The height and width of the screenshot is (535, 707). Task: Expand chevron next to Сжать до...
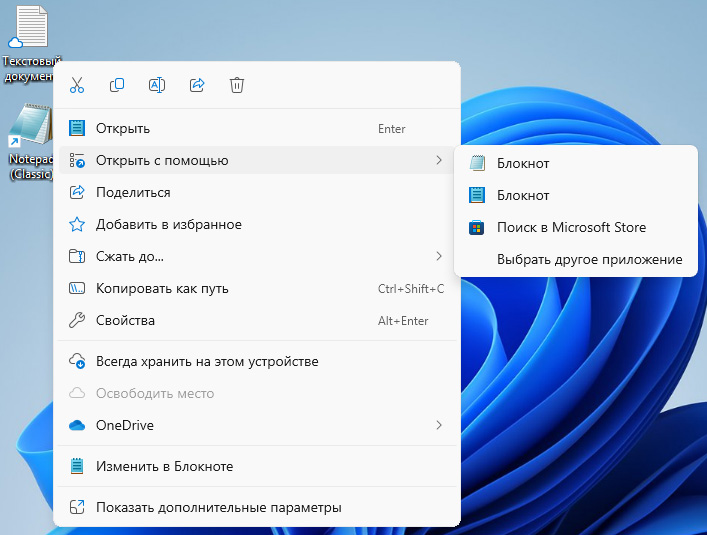pyautogui.click(x=439, y=256)
